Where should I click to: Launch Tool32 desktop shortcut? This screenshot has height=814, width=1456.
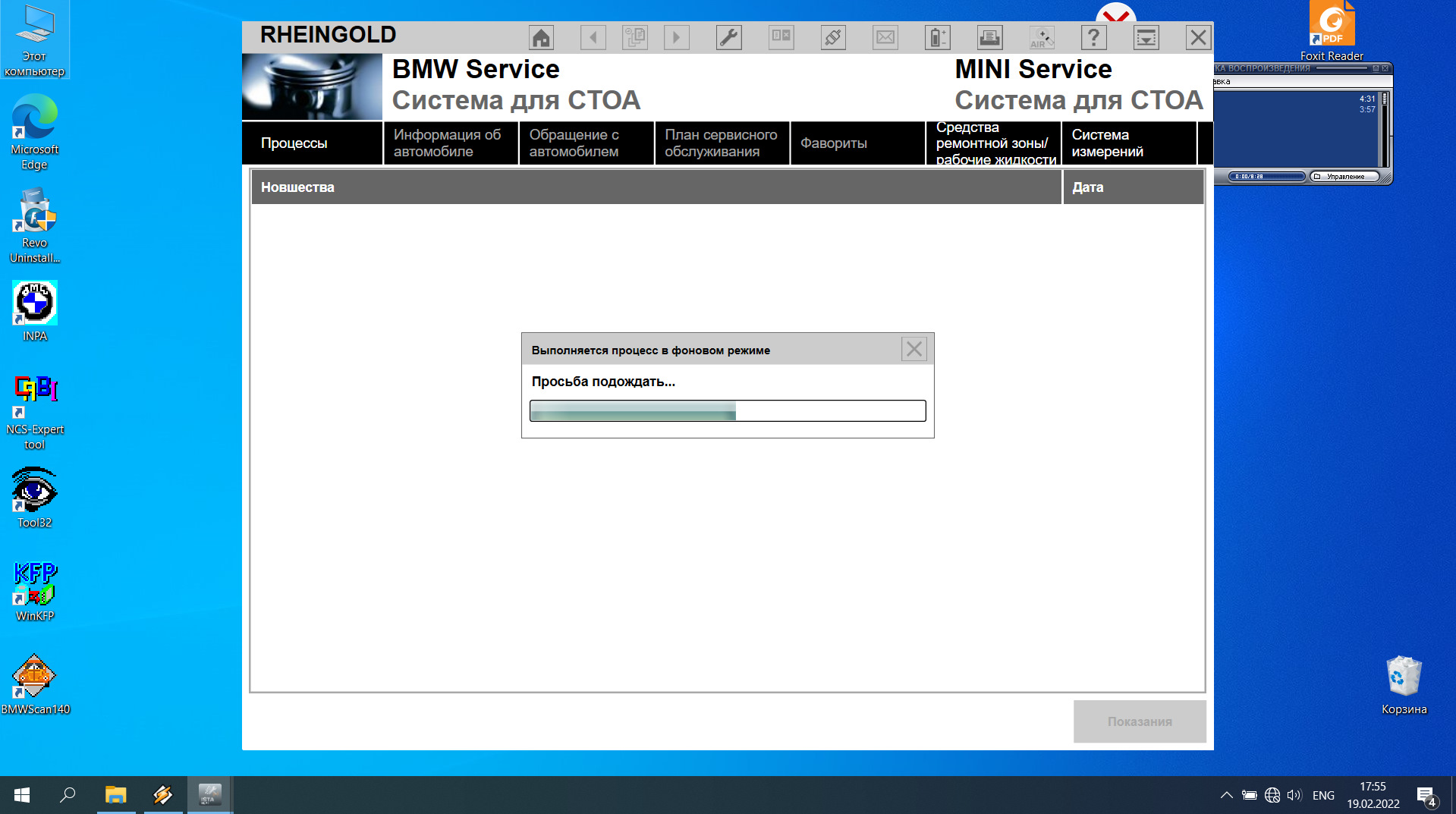35,498
